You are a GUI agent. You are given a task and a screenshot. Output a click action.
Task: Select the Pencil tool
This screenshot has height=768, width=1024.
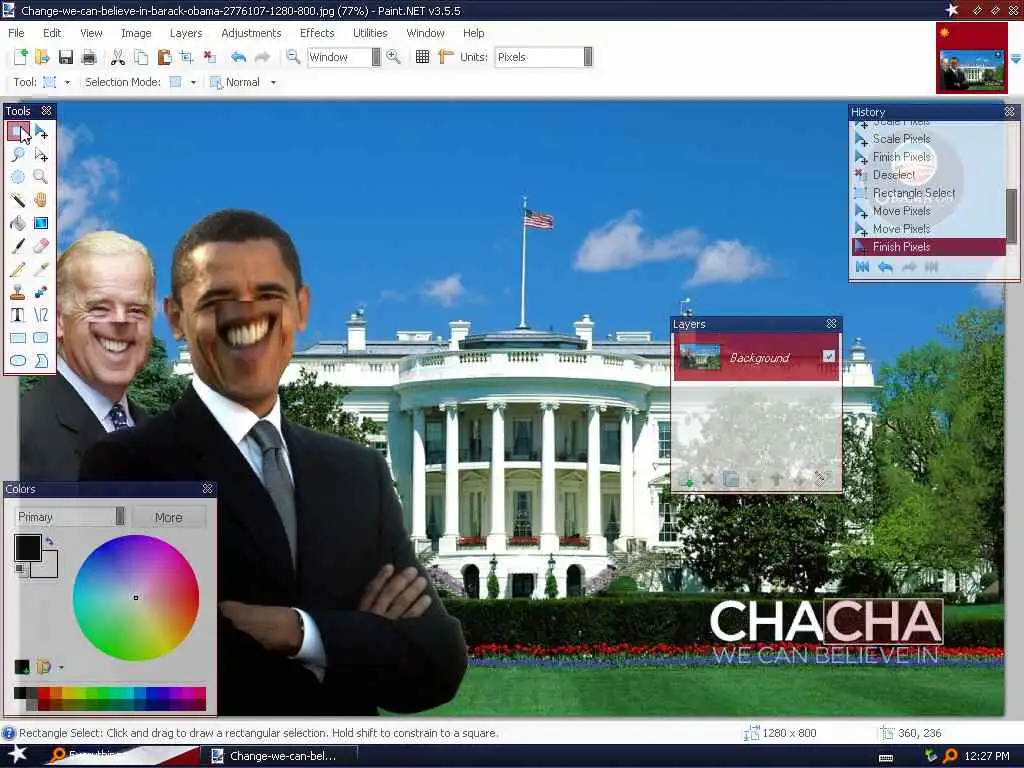[x=18, y=268]
